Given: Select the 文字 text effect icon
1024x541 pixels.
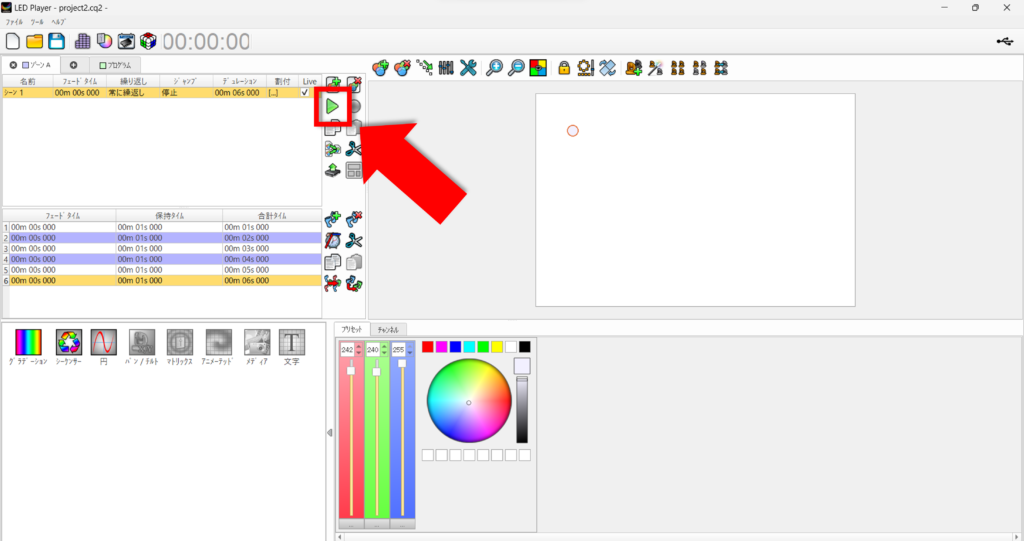Looking at the screenshot, I should 292,343.
